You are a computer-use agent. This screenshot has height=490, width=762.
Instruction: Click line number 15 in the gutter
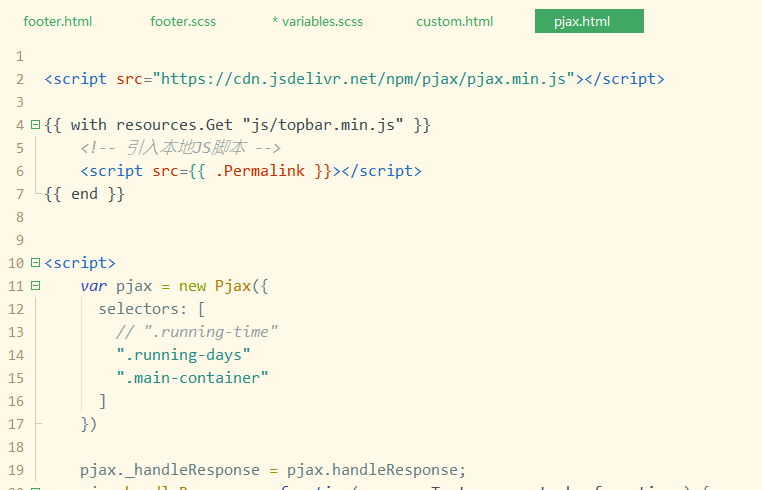pos(16,378)
